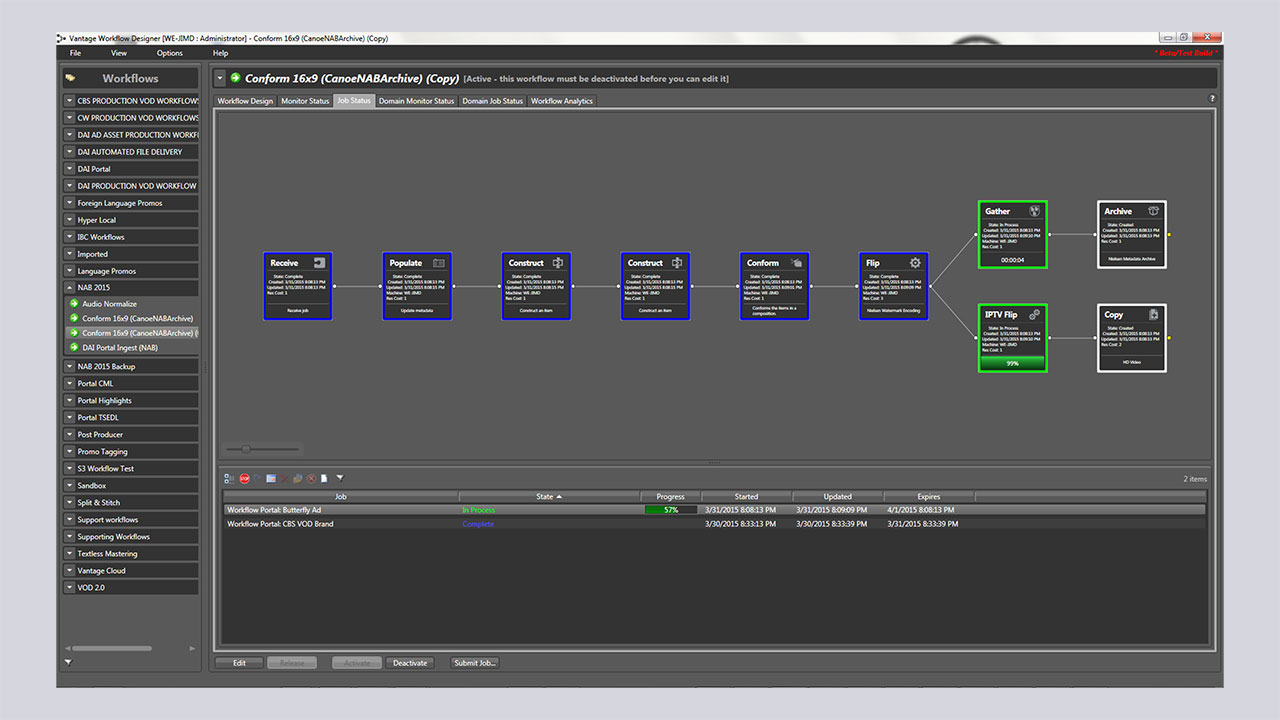Open the Options menu
The image size is (1280, 720).
tap(170, 53)
